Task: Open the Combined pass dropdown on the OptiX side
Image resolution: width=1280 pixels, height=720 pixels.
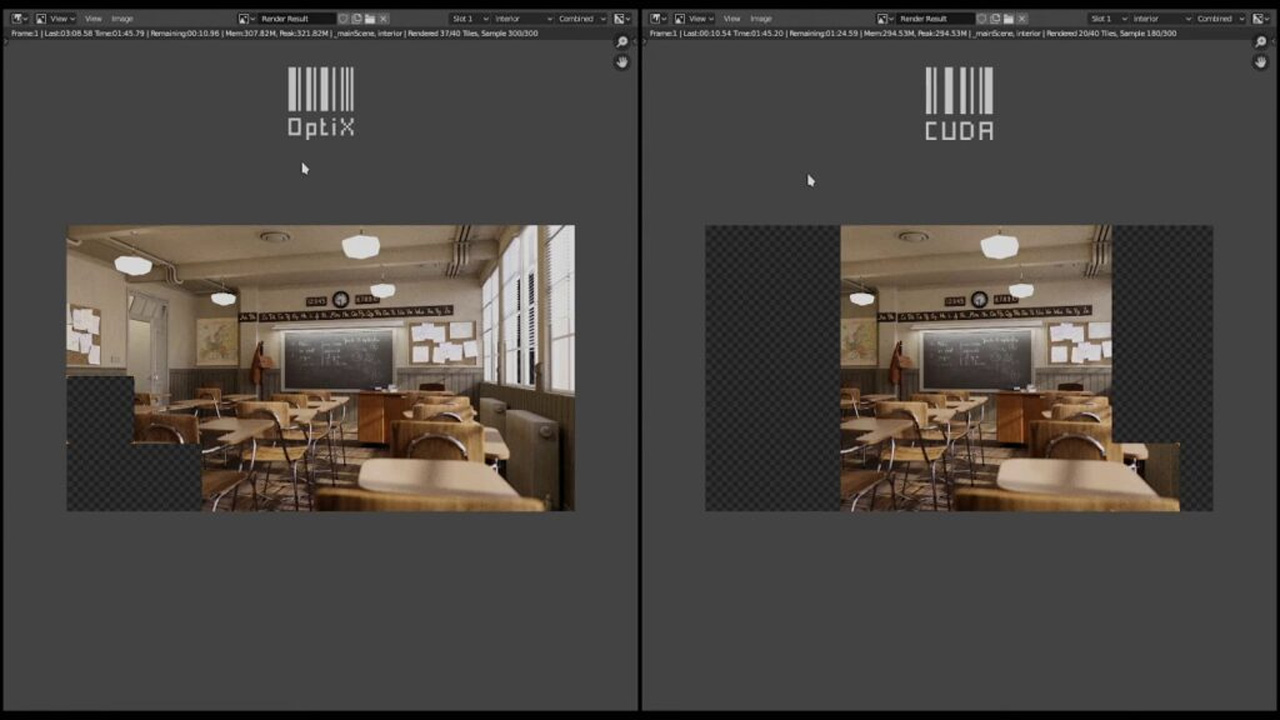Action: coord(580,18)
